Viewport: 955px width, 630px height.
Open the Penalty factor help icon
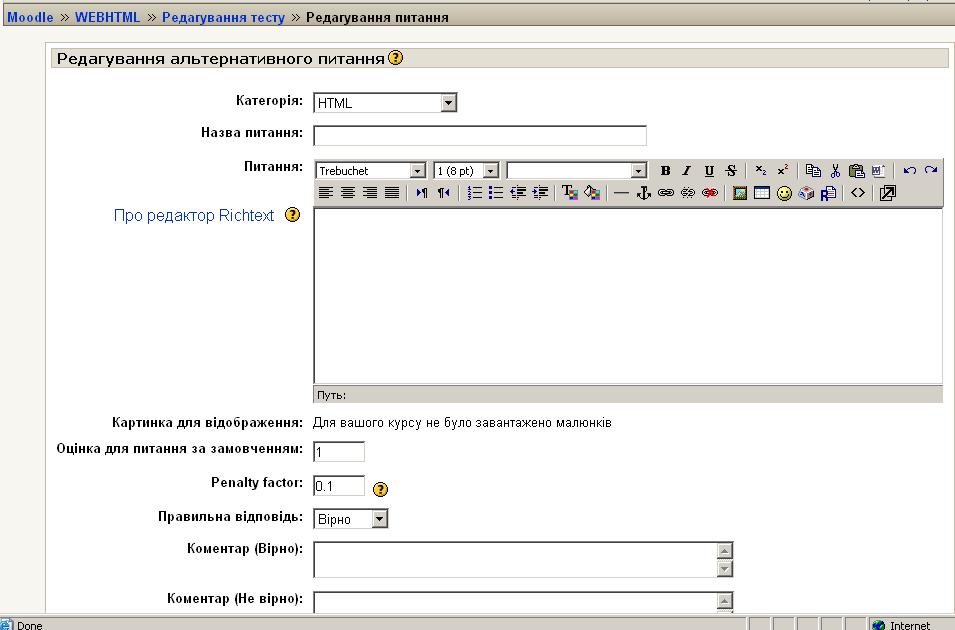(380, 489)
